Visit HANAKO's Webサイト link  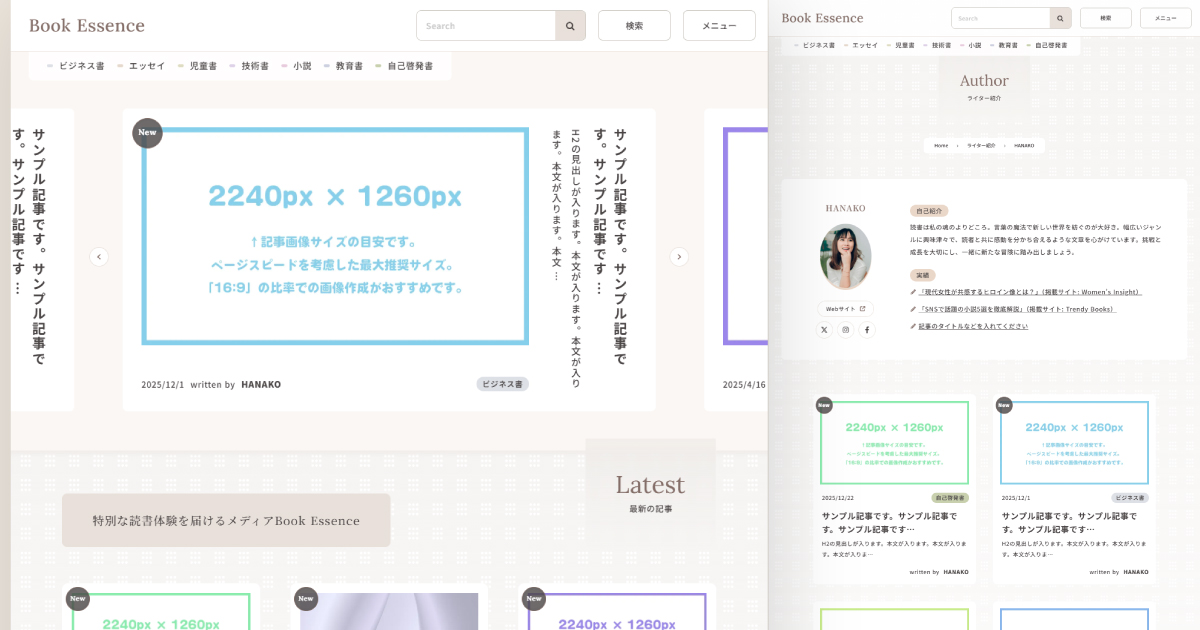click(x=840, y=309)
